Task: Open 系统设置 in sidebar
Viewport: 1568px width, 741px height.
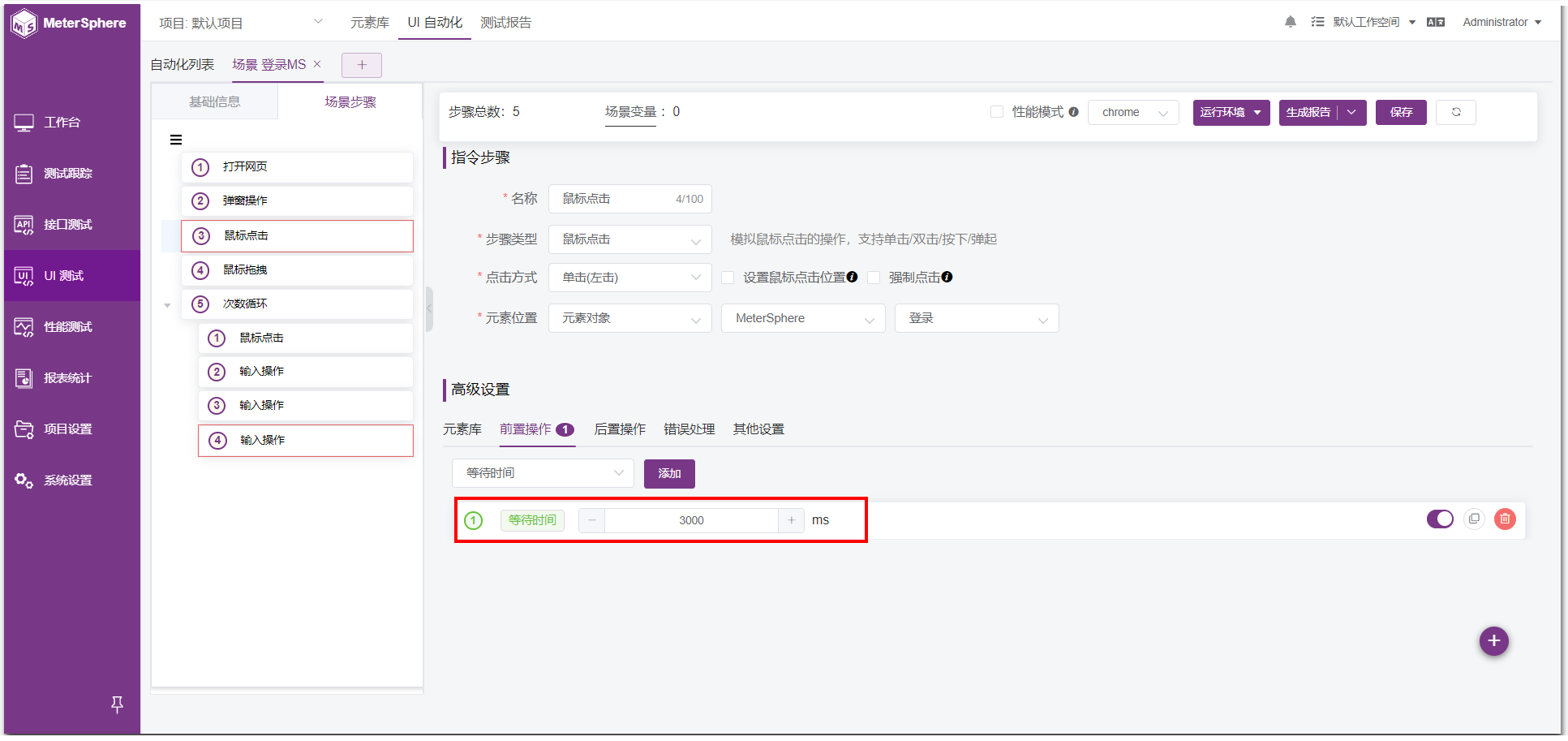Action: 71,480
